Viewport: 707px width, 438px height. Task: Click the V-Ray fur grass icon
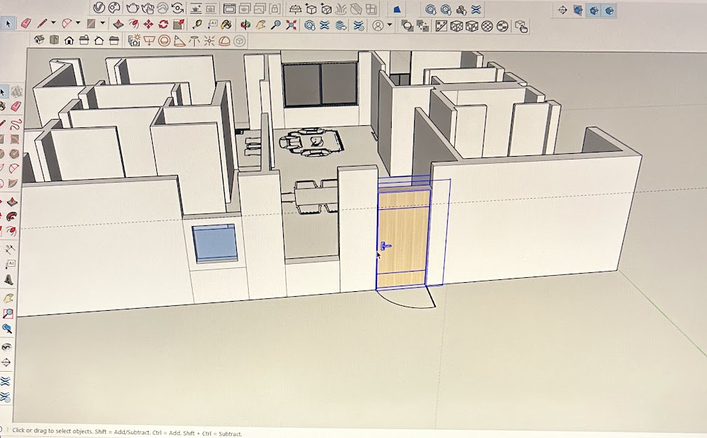(341, 9)
